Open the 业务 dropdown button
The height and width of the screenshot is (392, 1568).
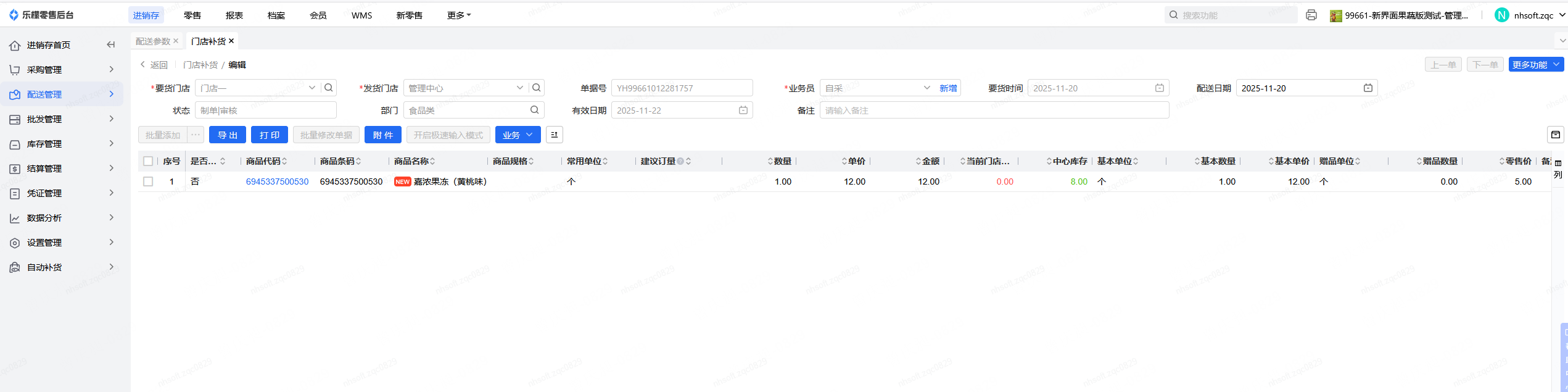(518, 135)
